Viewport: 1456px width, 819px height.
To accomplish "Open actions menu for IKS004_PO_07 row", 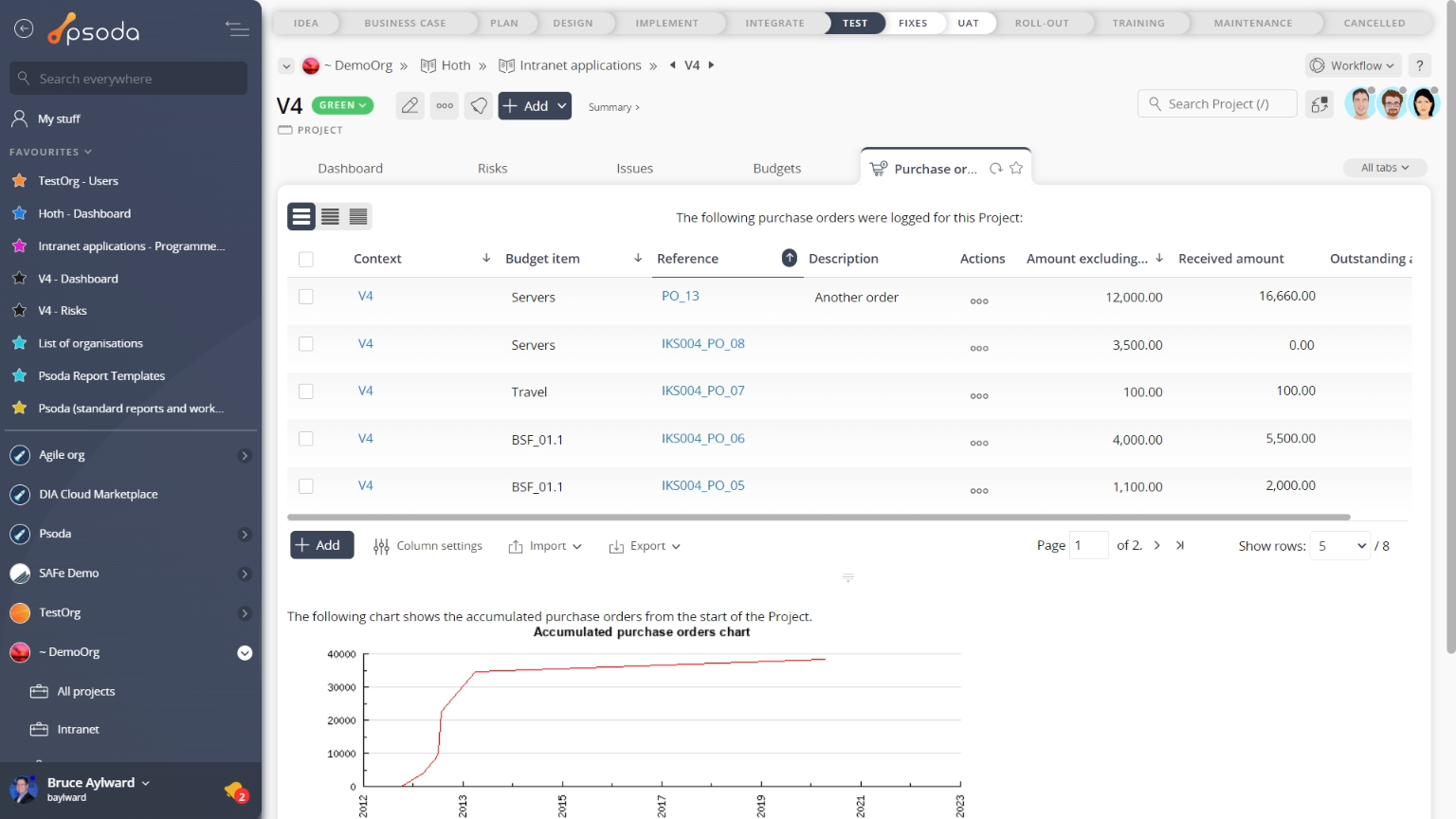I will click(x=979, y=396).
